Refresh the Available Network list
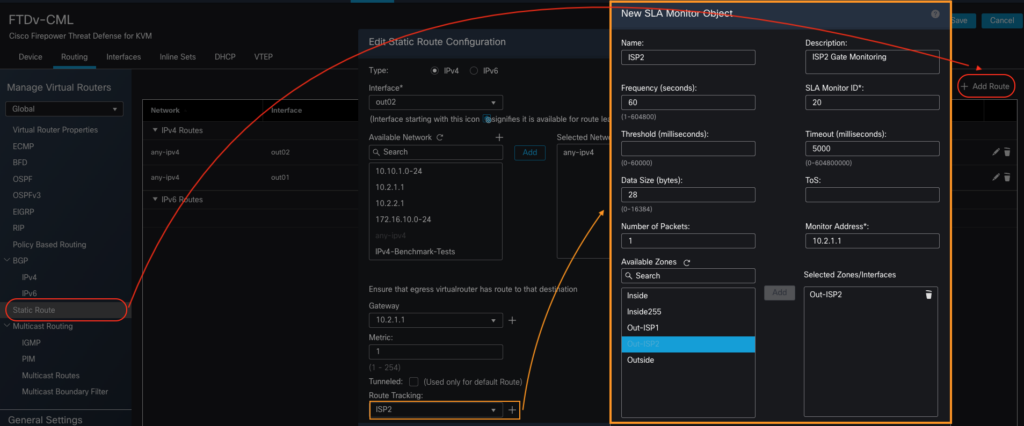 [x=440, y=137]
